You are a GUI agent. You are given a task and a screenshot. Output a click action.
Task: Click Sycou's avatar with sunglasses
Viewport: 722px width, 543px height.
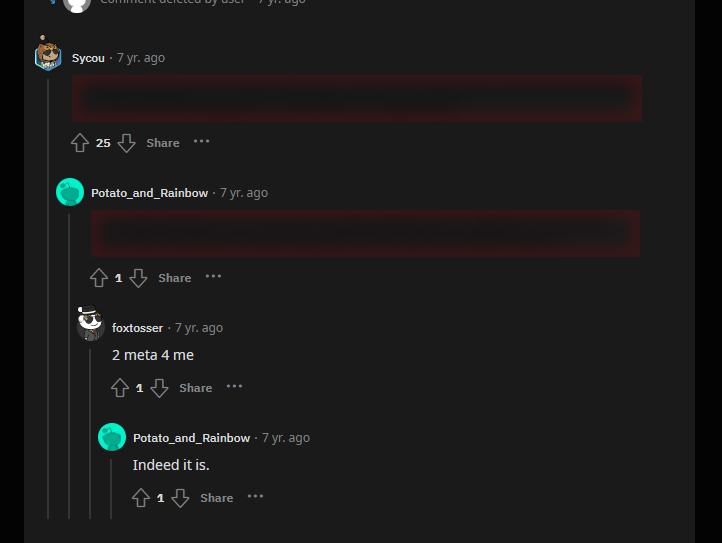(x=48, y=54)
